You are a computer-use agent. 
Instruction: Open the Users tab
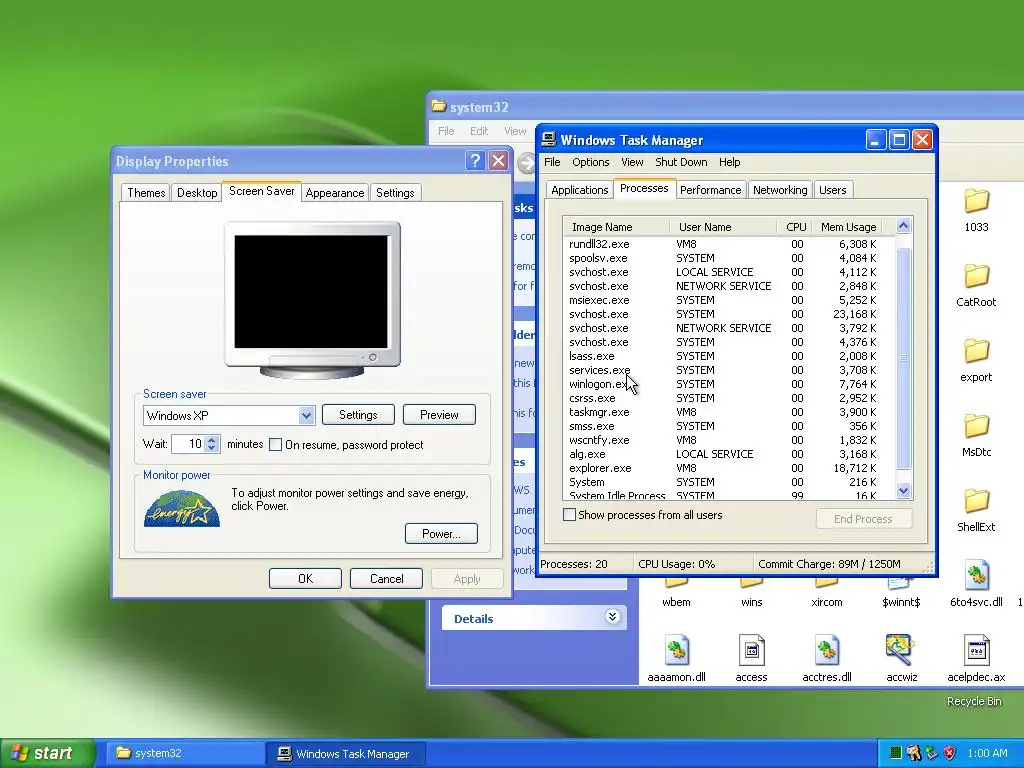tap(833, 190)
